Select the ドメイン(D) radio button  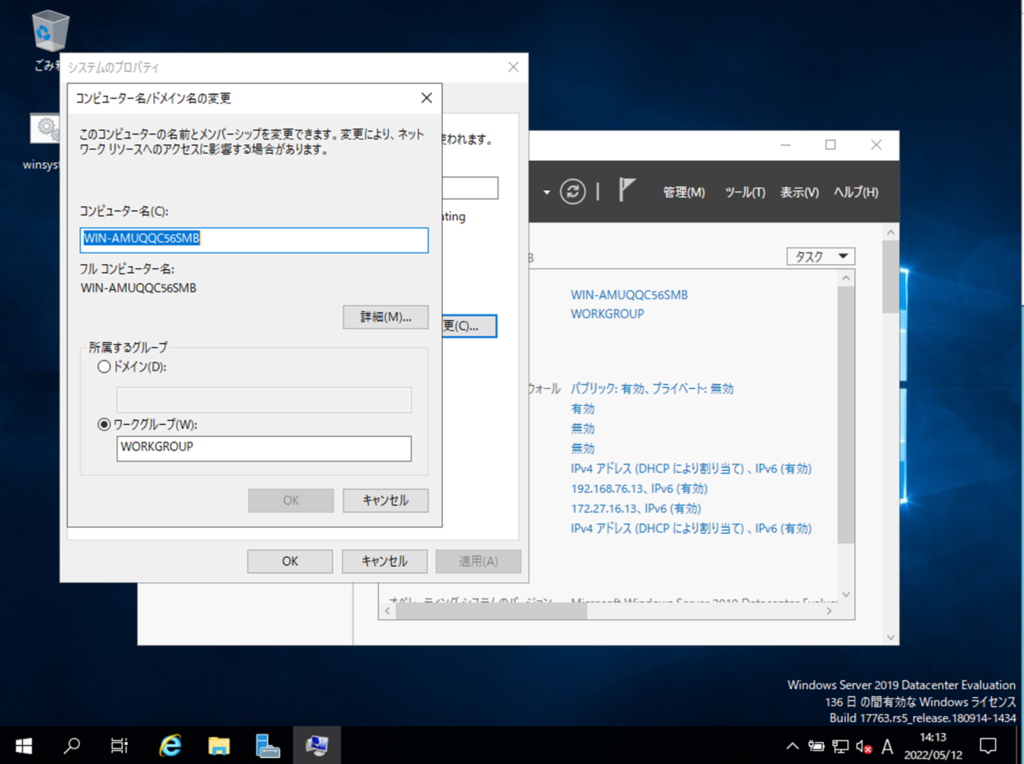click(104, 367)
